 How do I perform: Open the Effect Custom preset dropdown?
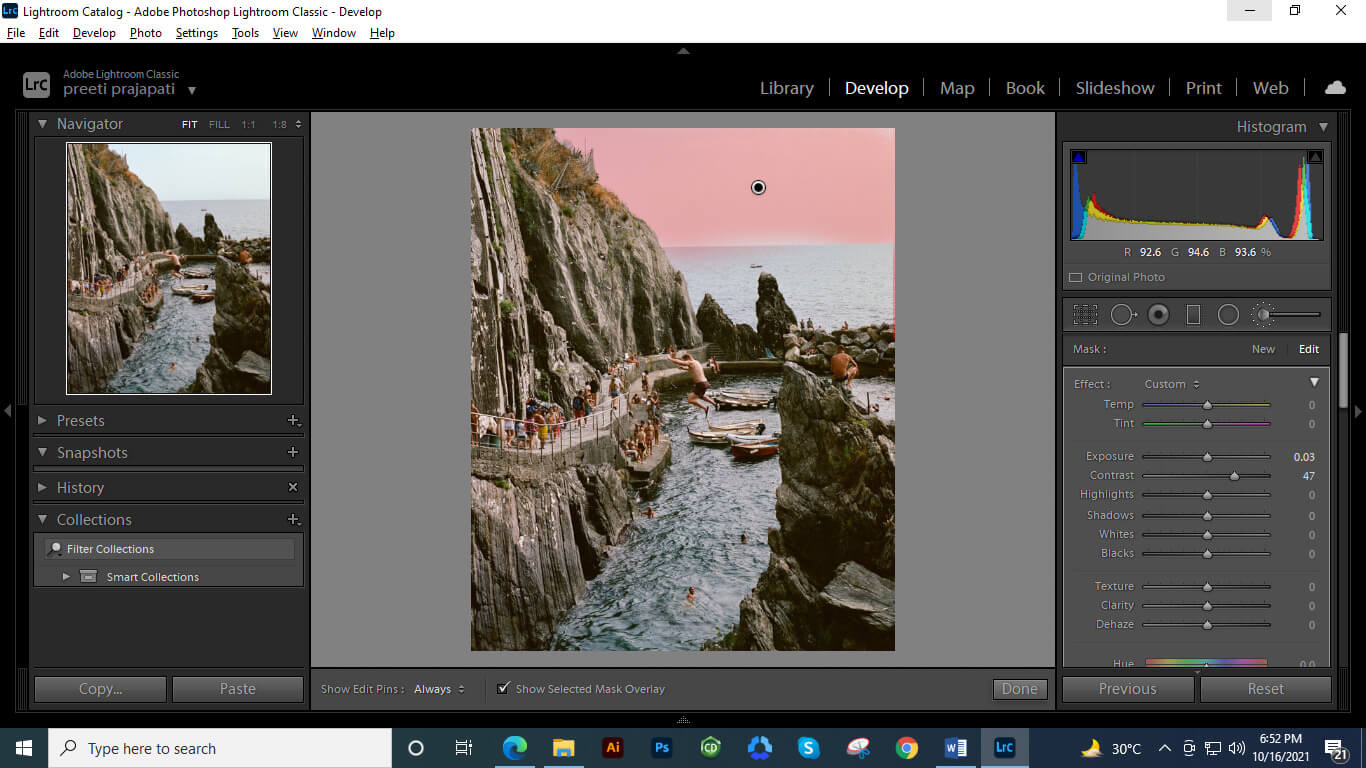(x=1172, y=383)
